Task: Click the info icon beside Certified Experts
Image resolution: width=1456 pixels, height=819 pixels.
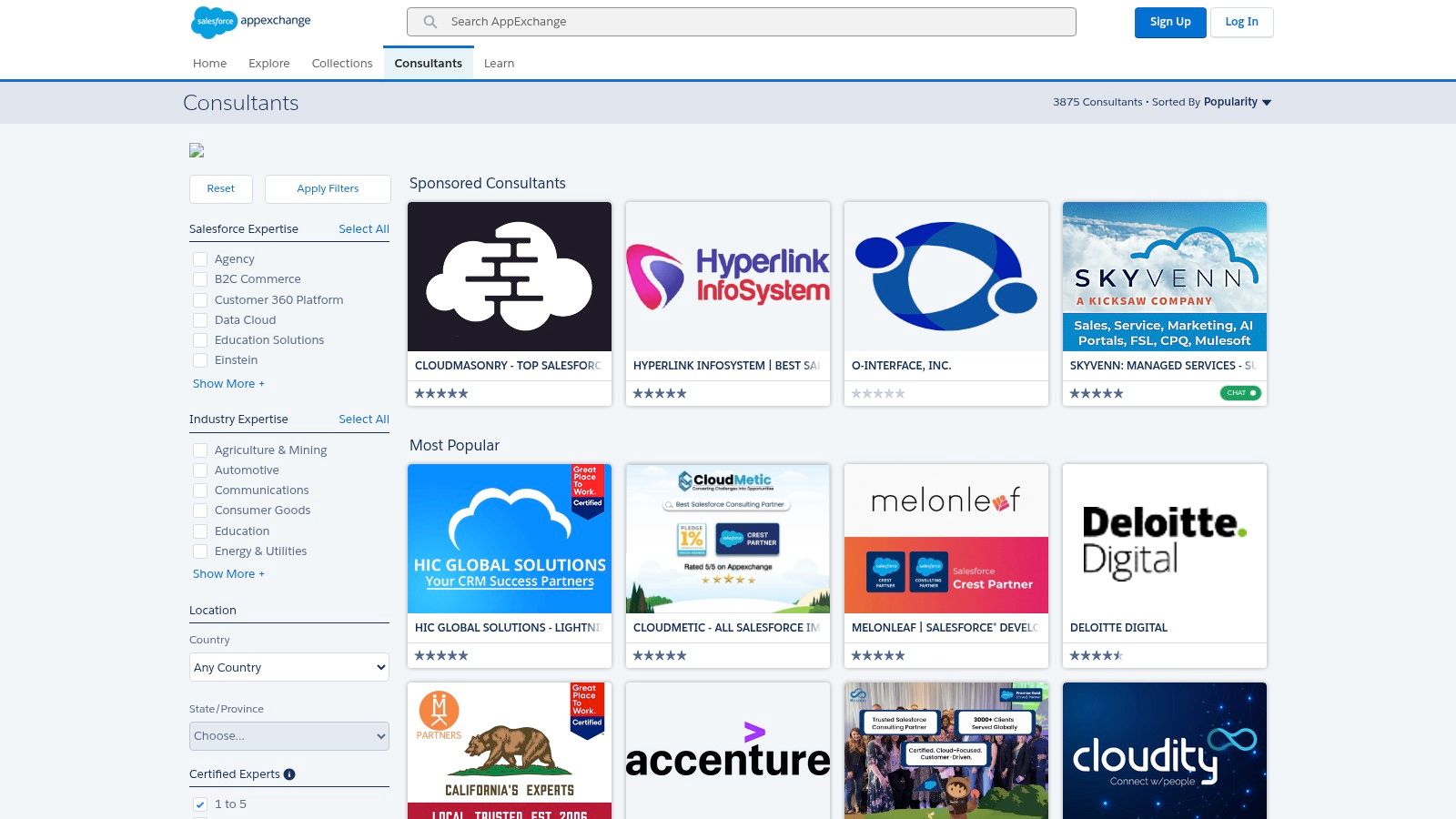Action: 289,773
